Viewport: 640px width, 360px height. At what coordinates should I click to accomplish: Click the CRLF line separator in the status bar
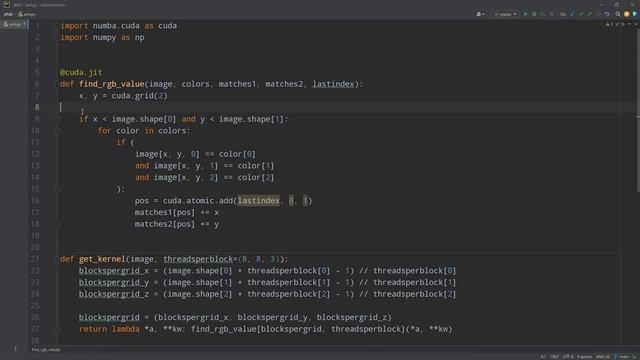[554, 357]
